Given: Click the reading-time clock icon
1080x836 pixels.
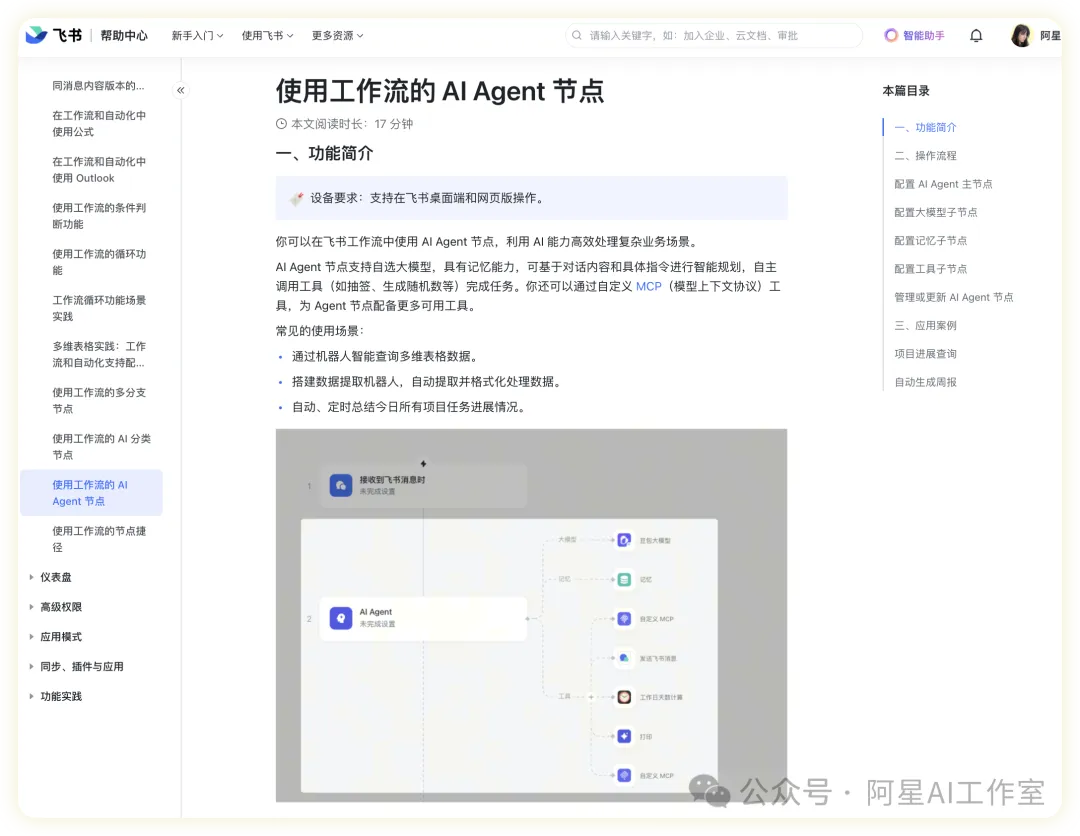Looking at the screenshot, I should coord(281,124).
